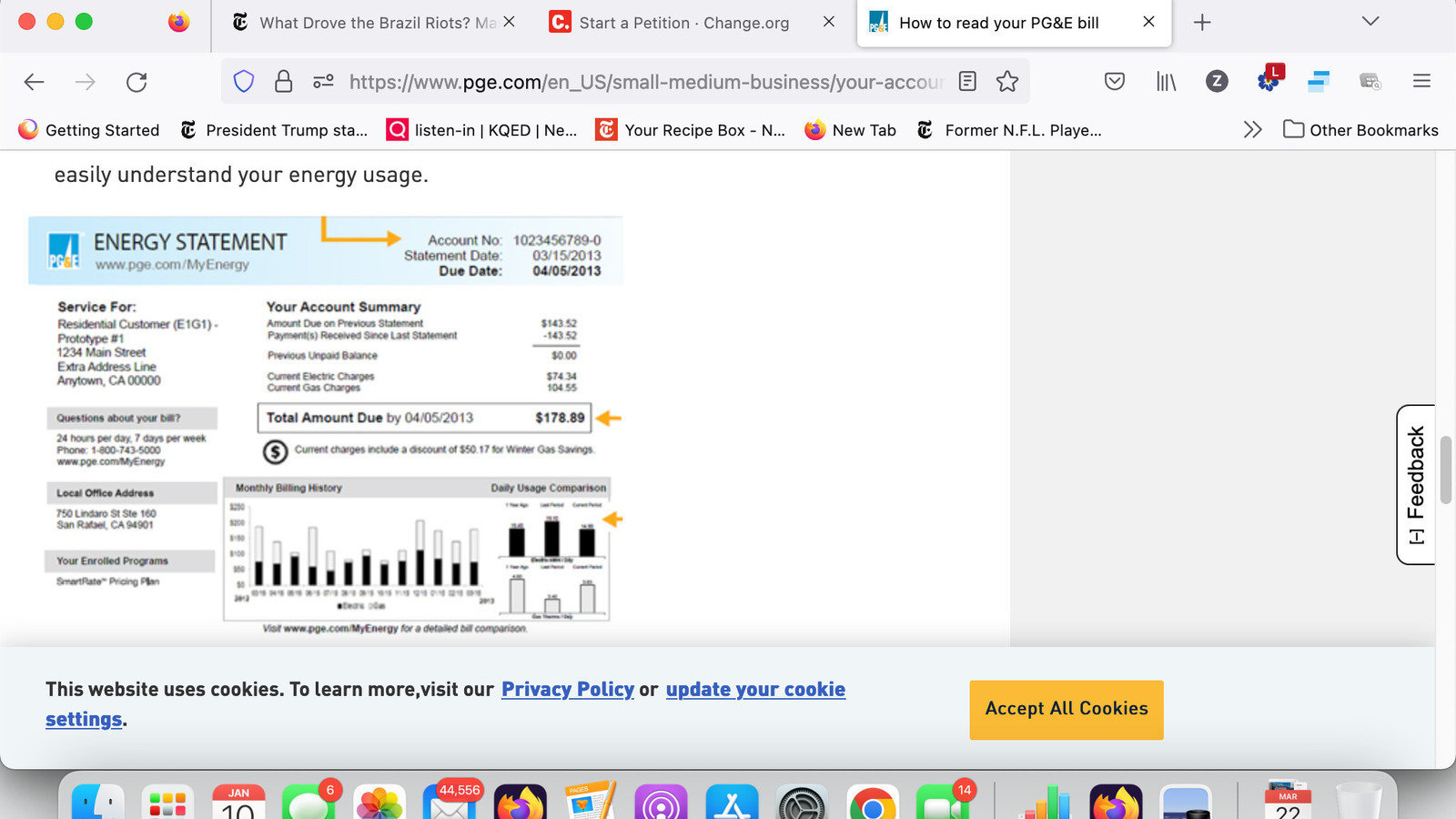1456x819 pixels.
Task: Open the tracking protection shield icon
Action: click(244, 82)
